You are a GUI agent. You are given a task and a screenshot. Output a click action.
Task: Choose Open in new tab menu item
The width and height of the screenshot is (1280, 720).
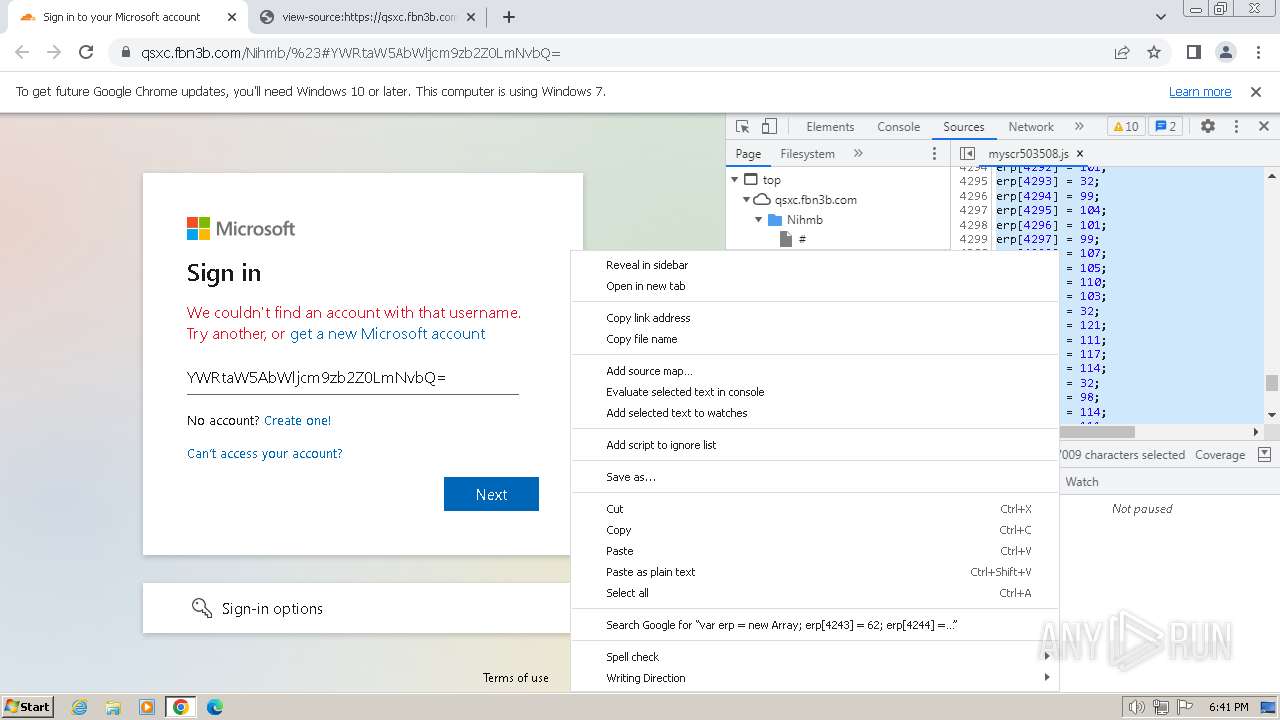click(x=815, y=286)
